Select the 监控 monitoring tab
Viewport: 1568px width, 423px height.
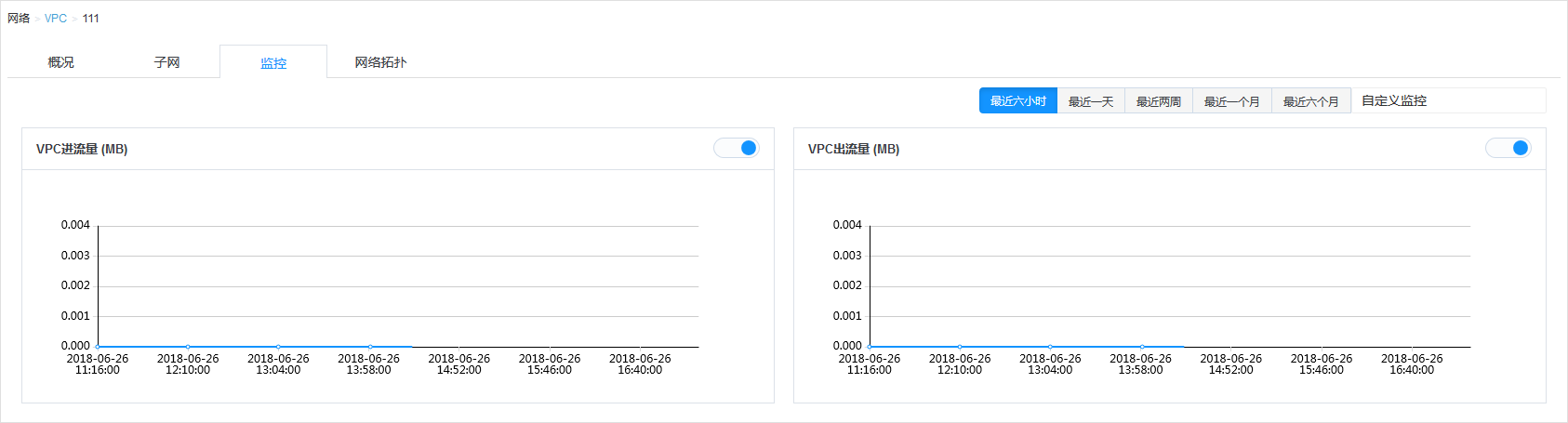(x=273, y=62)
